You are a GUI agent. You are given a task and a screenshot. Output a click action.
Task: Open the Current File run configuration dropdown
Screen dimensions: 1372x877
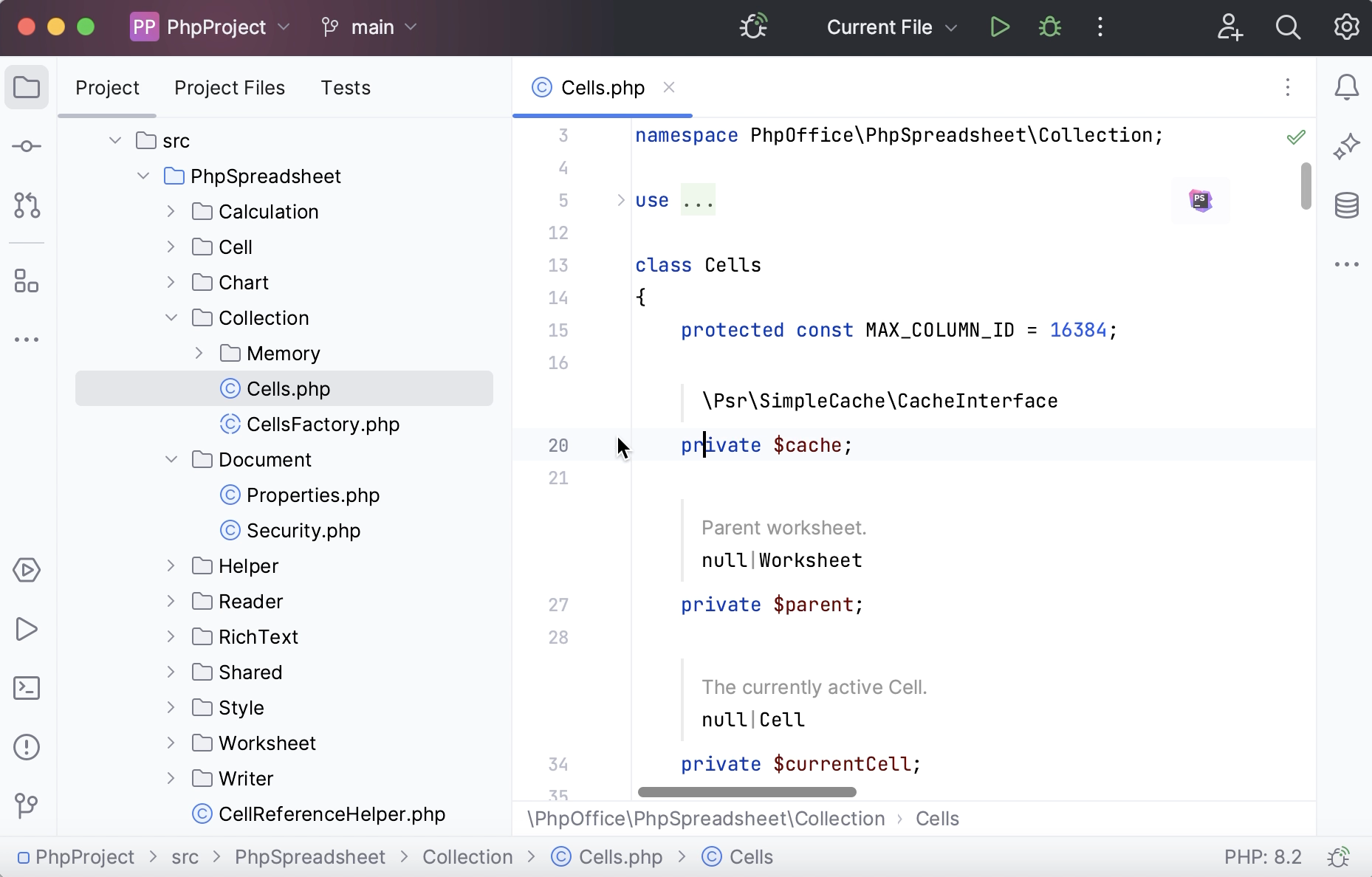point(892,27)
